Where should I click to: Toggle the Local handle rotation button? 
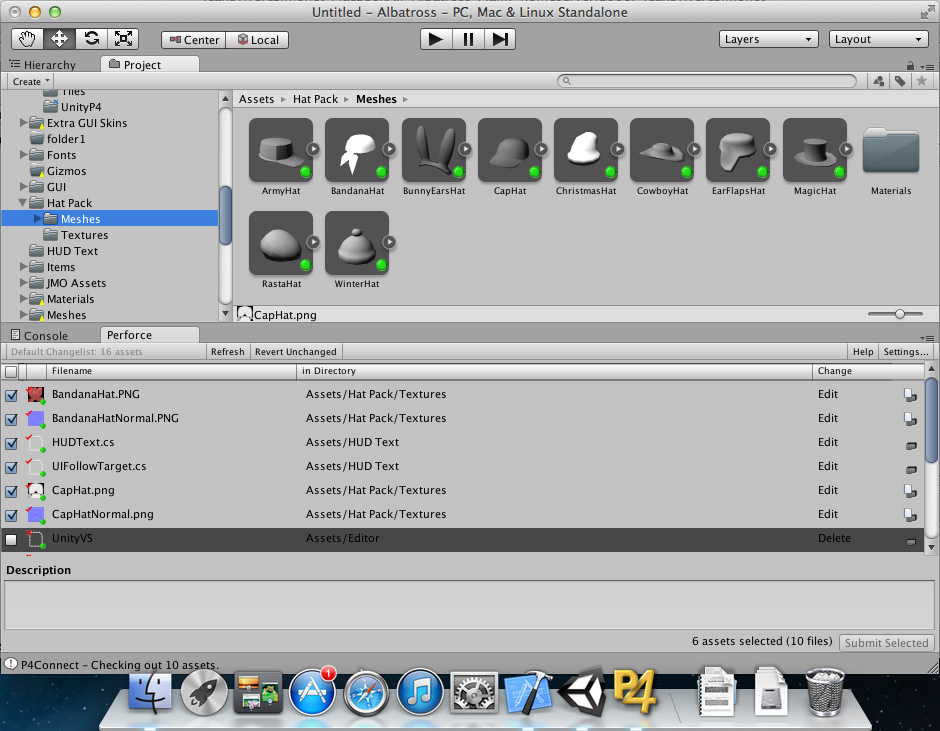257,40
